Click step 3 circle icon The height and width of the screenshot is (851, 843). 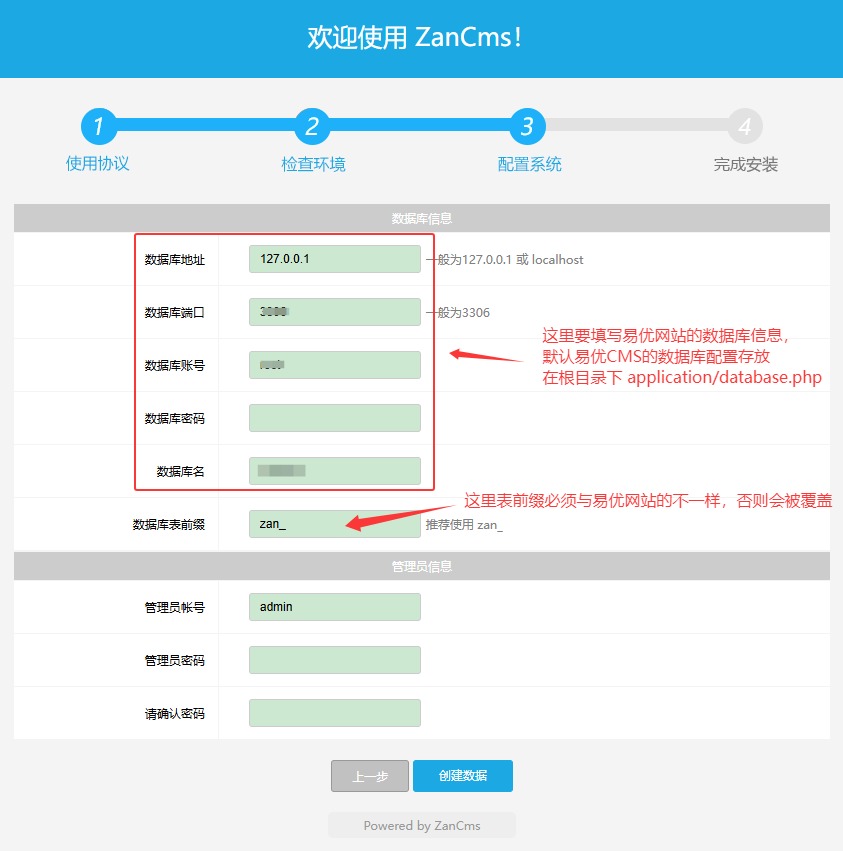528,126
